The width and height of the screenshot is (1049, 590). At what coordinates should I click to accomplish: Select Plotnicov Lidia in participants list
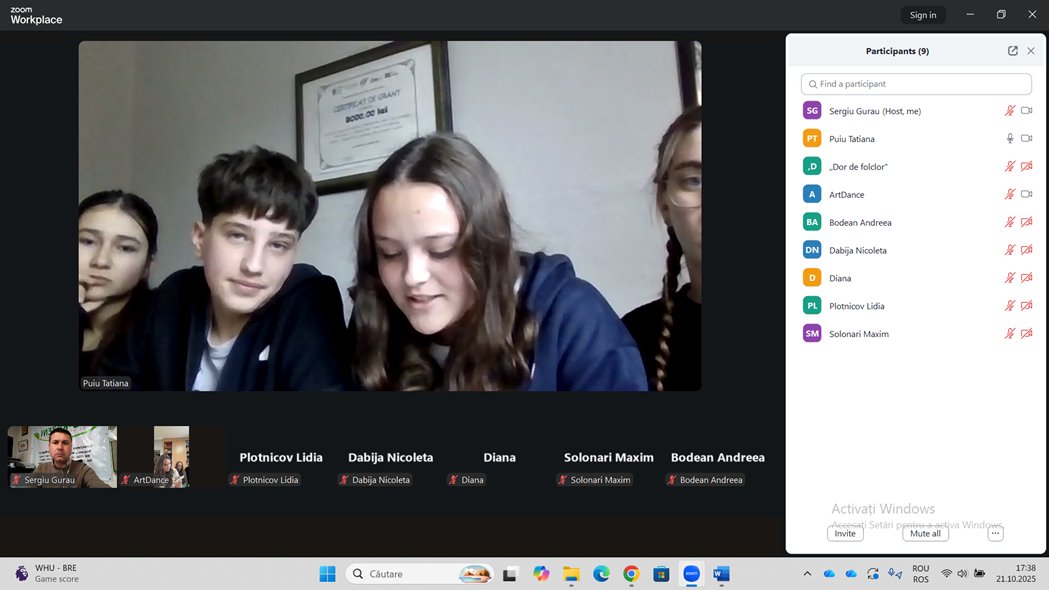(x=856, y=306)
